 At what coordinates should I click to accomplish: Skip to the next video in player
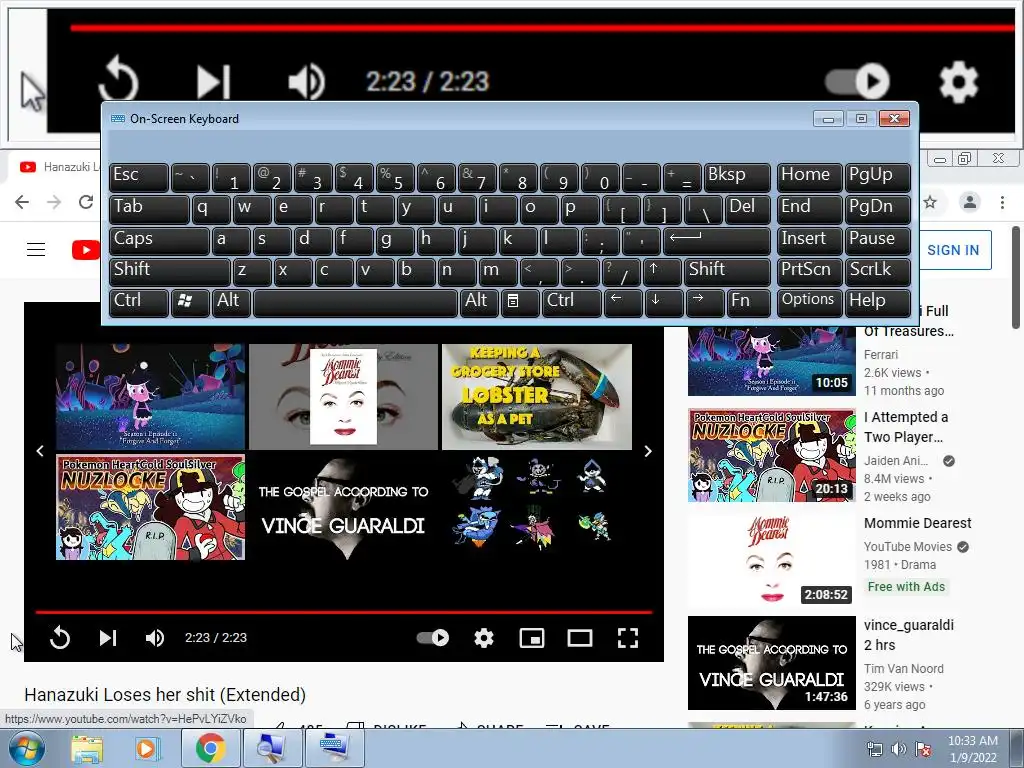pyautogui.click(x=108, y=637)
